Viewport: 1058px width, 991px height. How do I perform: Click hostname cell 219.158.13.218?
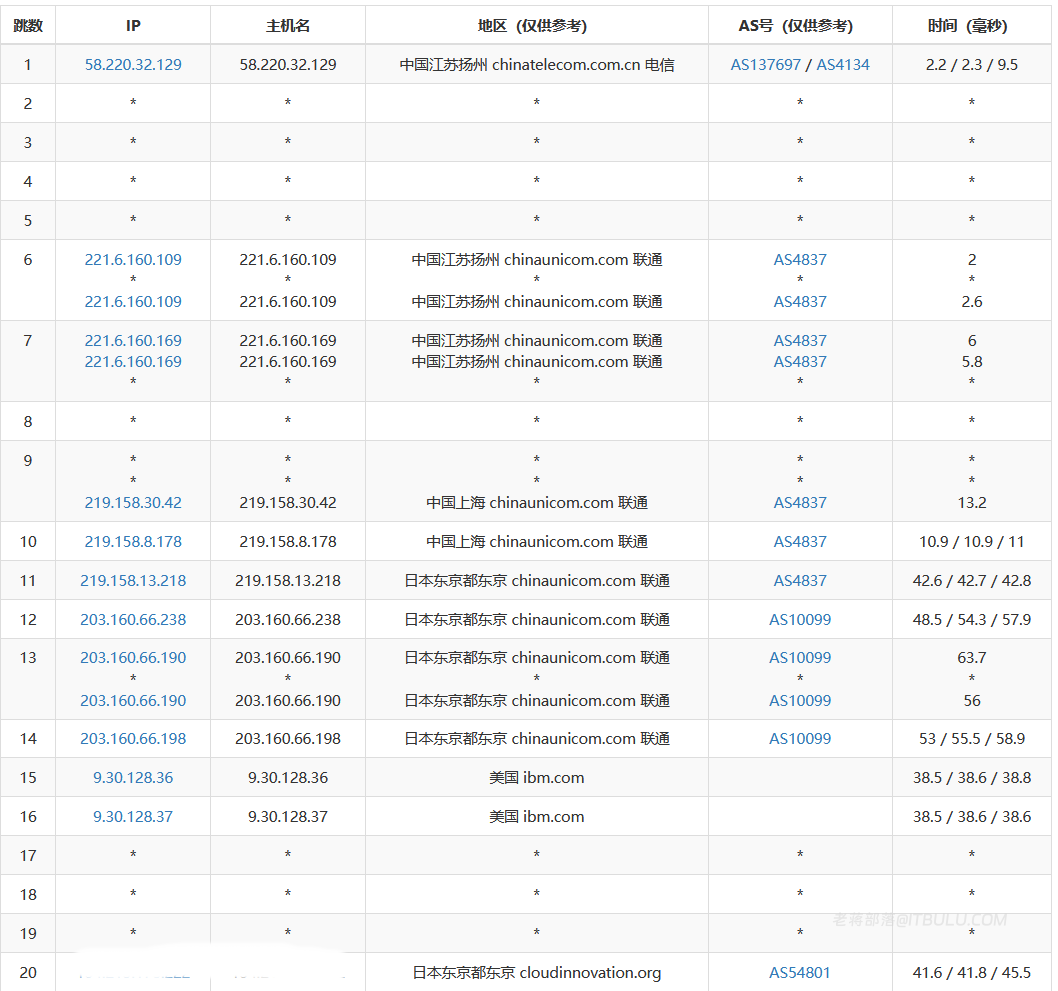pyautogui.click(x=287, y=581)
